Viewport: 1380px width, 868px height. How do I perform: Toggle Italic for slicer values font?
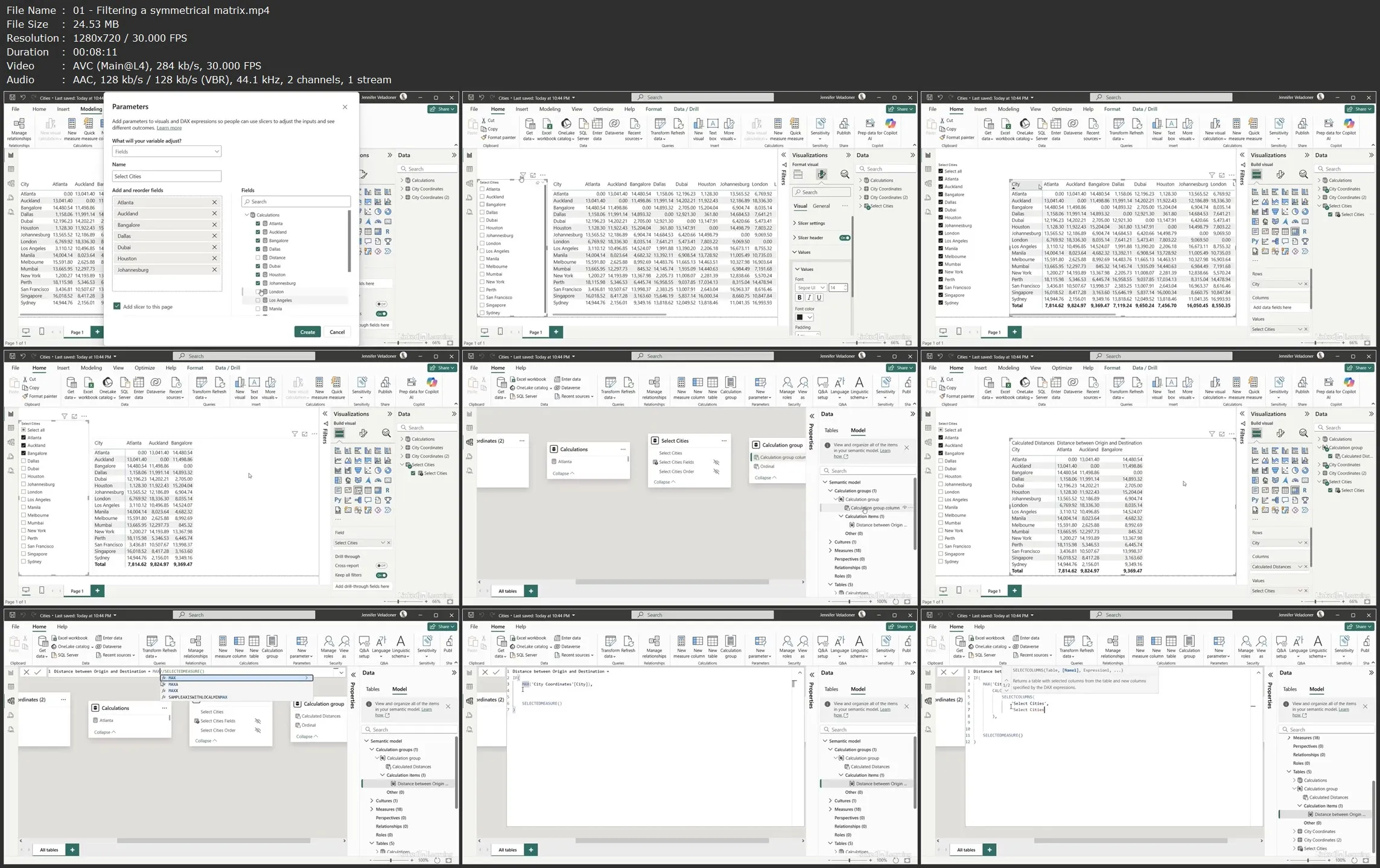coord(809,297)
